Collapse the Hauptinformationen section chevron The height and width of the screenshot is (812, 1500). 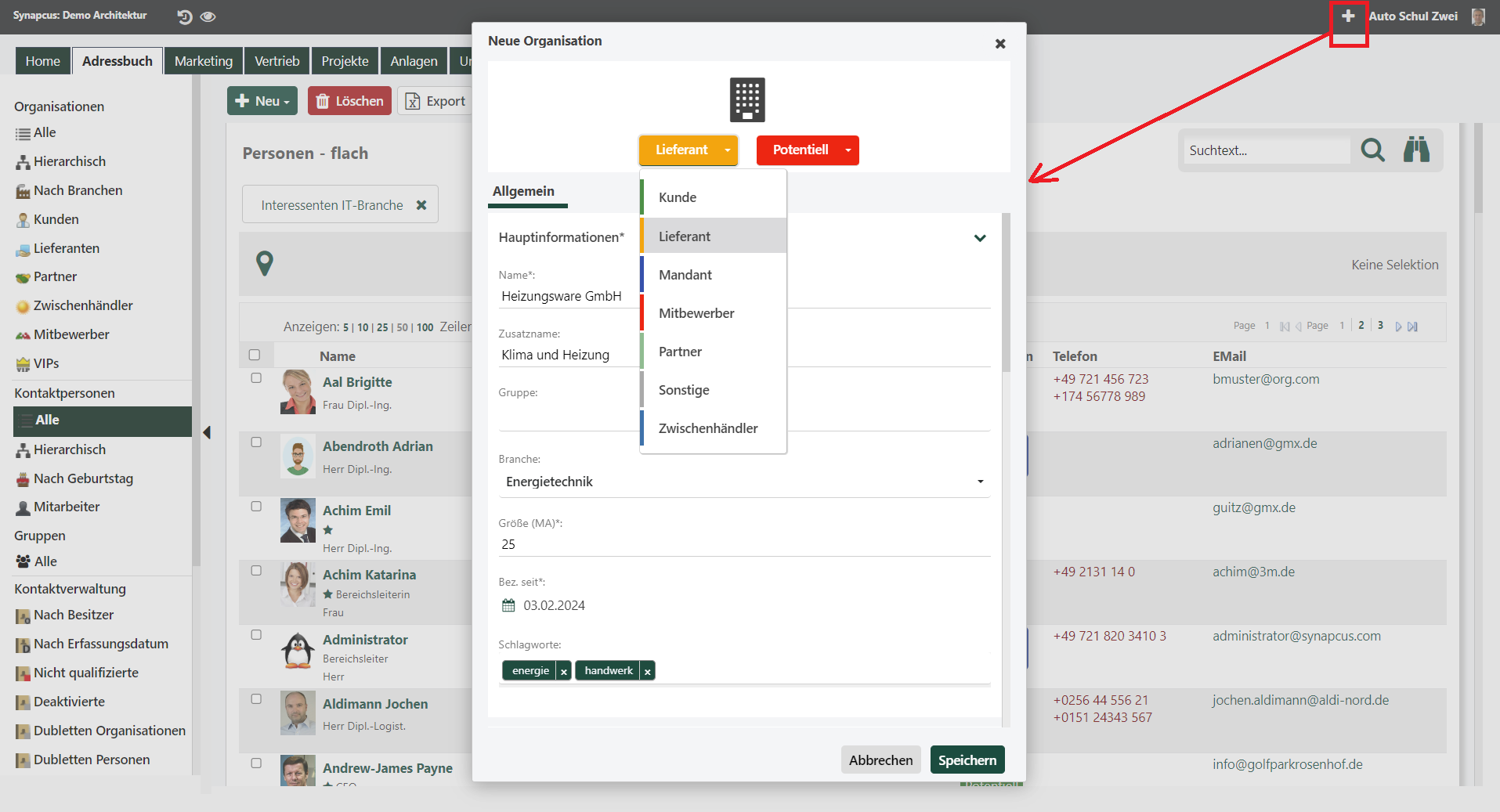980,238
